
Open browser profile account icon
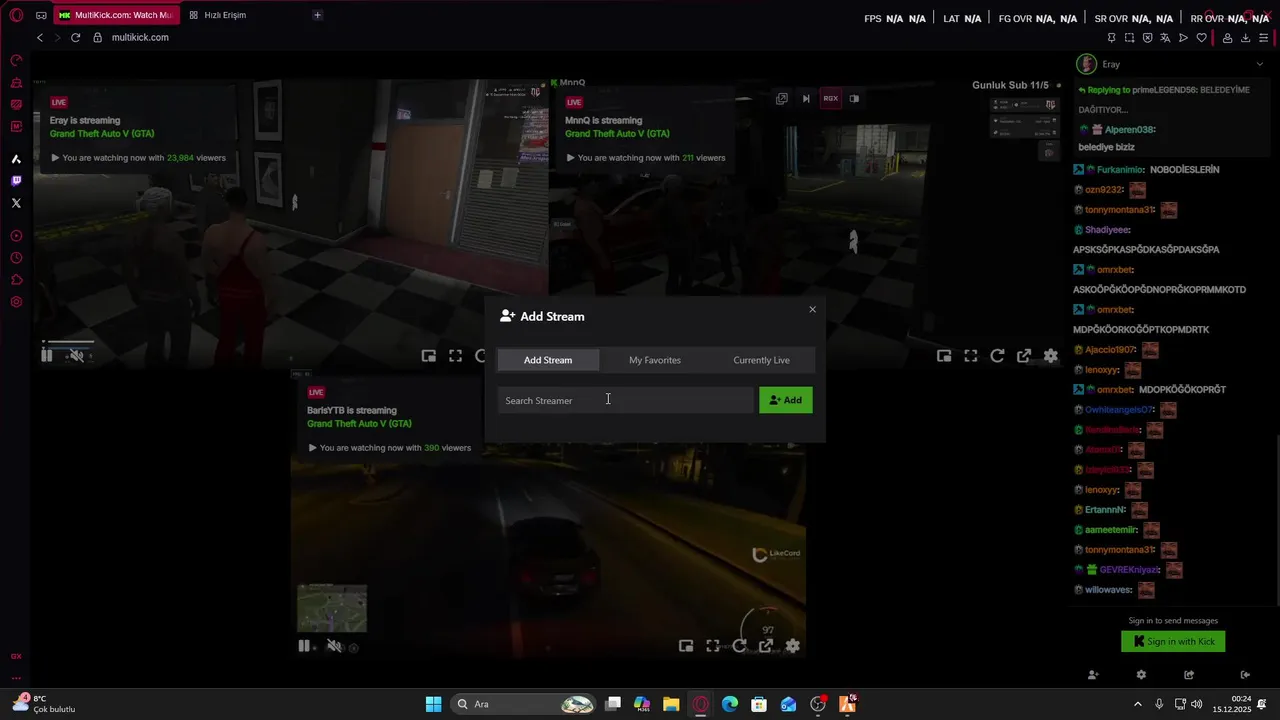(x=1227, y=38)
